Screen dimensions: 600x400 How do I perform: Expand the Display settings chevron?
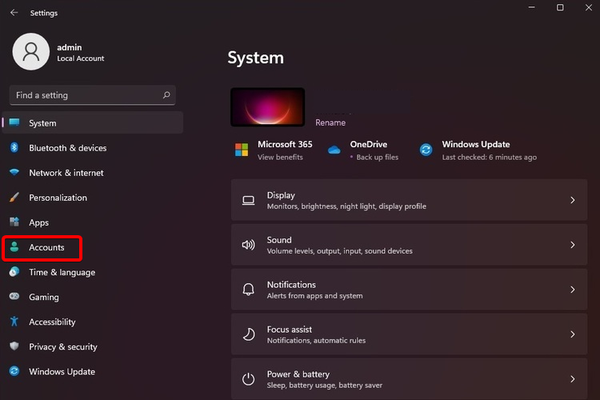[572, 200]
